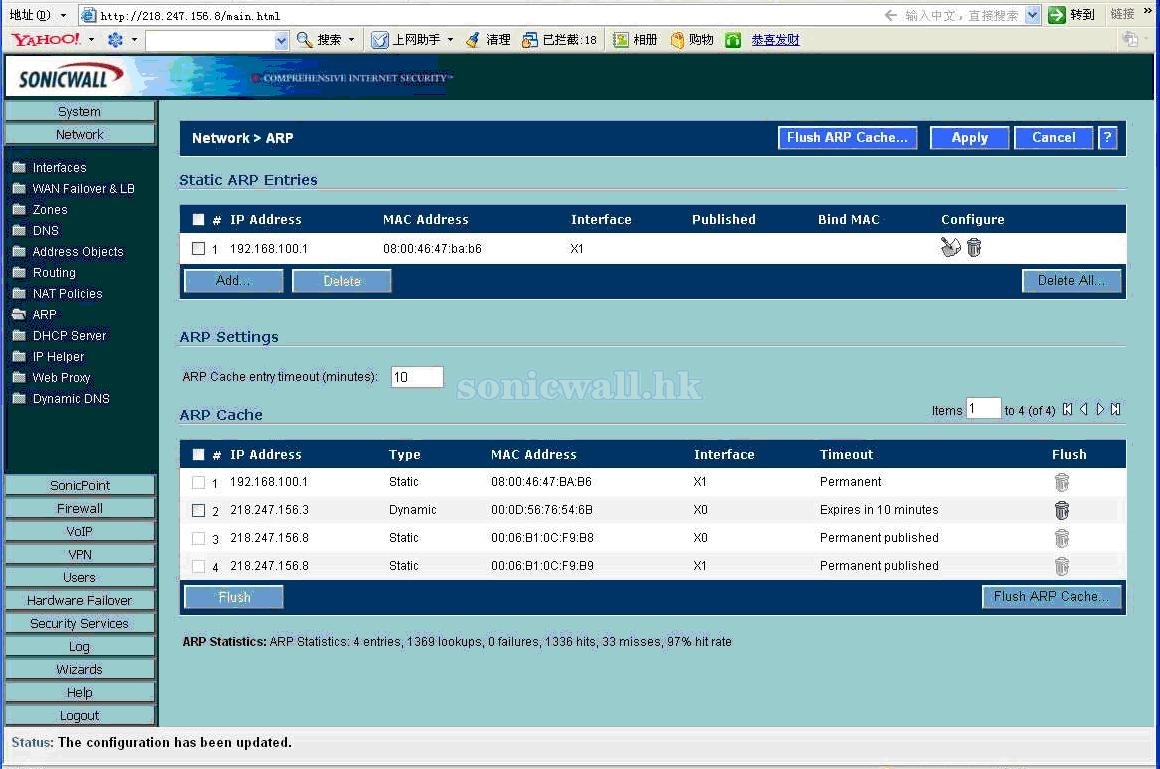1160x769 pixels.
Task: Select all static ARP entries header checkbox
Action: point(198,220)
